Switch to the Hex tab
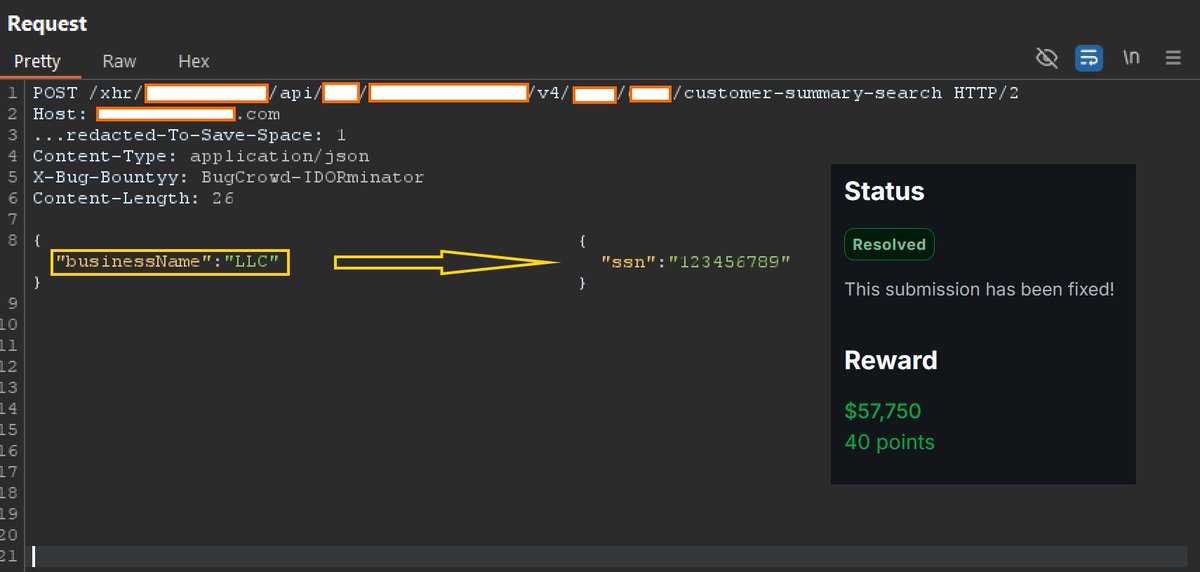Viewport: 1200px width, 572px height. click(x=193, y=61)
